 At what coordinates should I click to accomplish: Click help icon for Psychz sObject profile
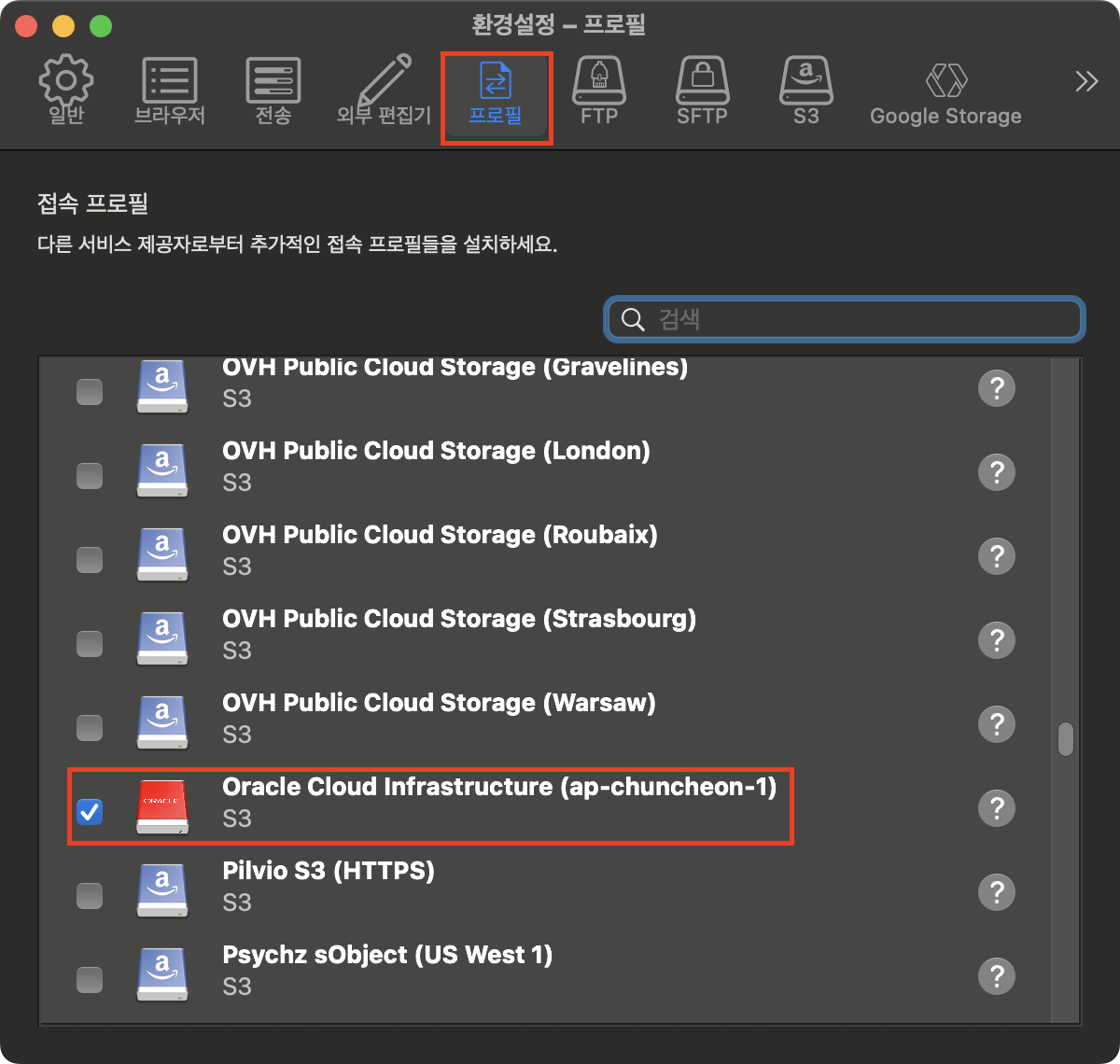pos(996,976)
